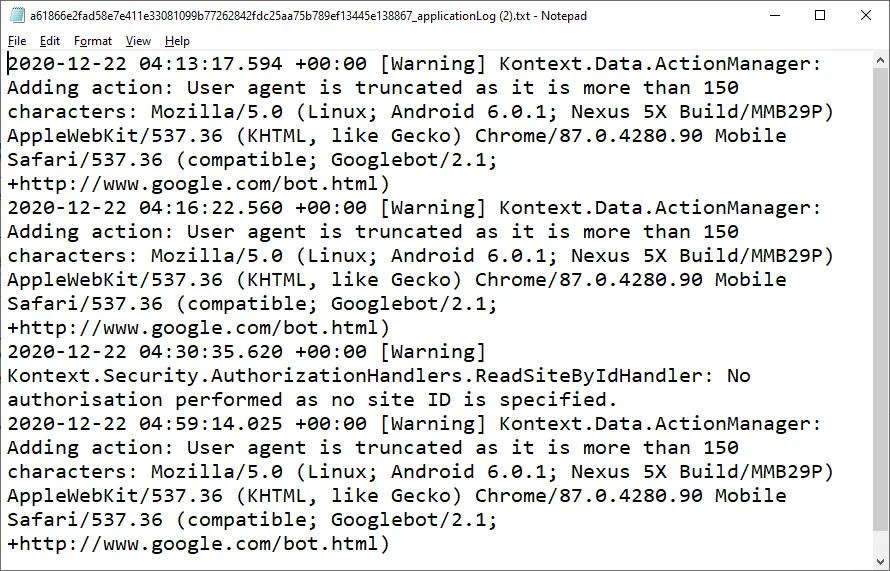Open the Help menu
The height and width of the screenshot is (571, 890).
[177, 41]
